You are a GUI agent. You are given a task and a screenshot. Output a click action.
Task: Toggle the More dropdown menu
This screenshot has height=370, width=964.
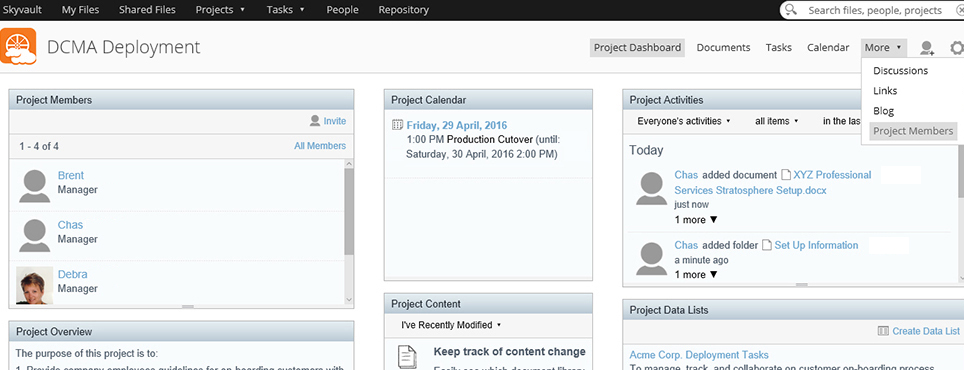[x=883, y=47]
